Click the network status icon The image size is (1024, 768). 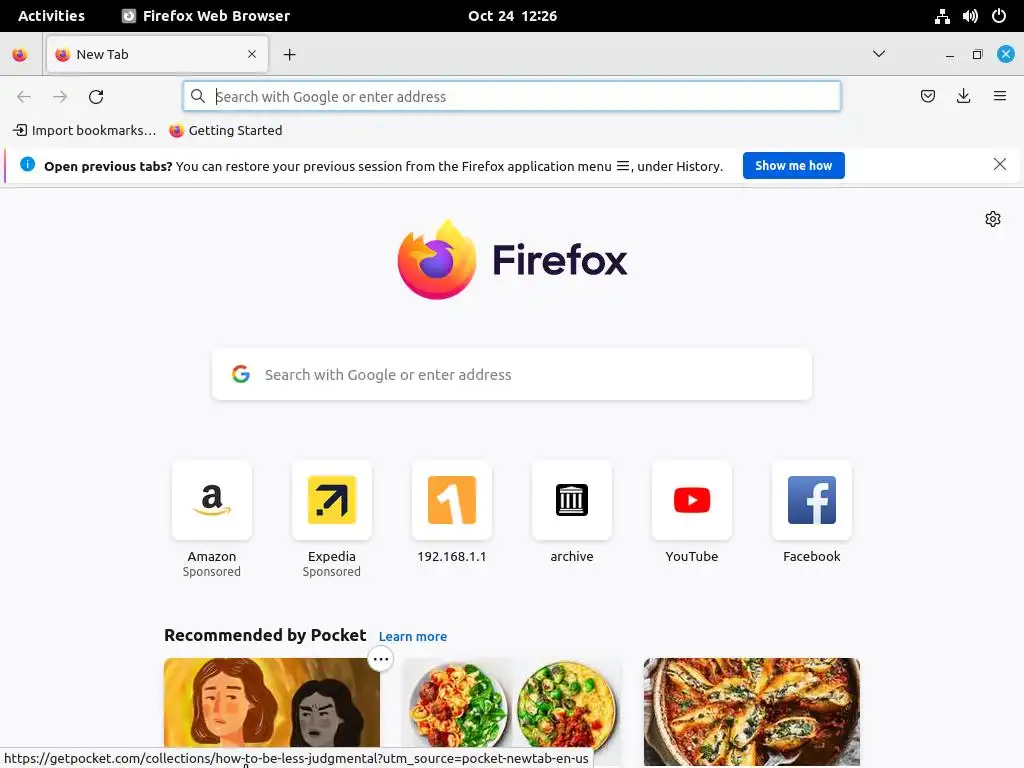click(x=942, y=16)
